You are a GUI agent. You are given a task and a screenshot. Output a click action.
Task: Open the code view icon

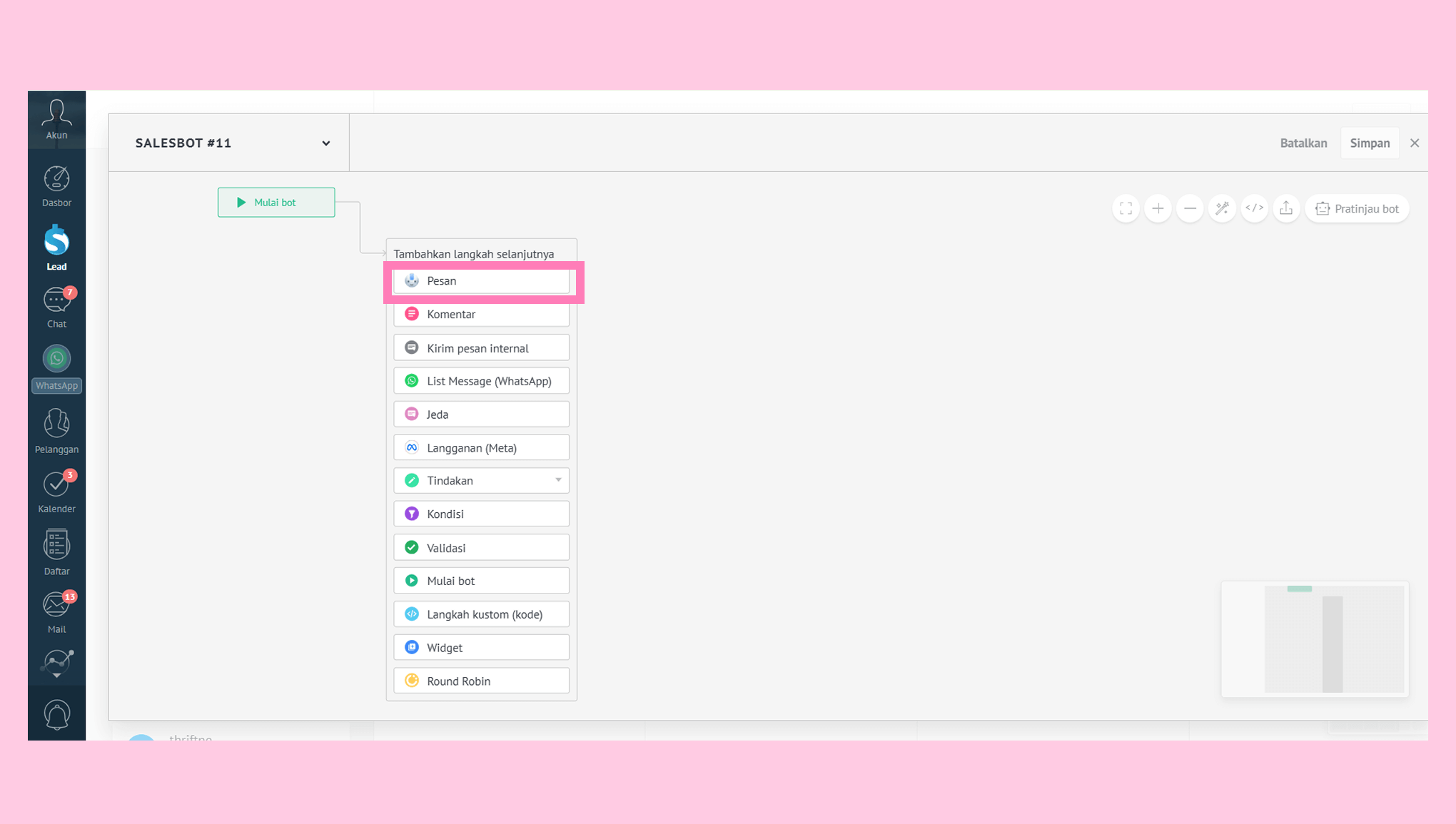point(1254,208)
